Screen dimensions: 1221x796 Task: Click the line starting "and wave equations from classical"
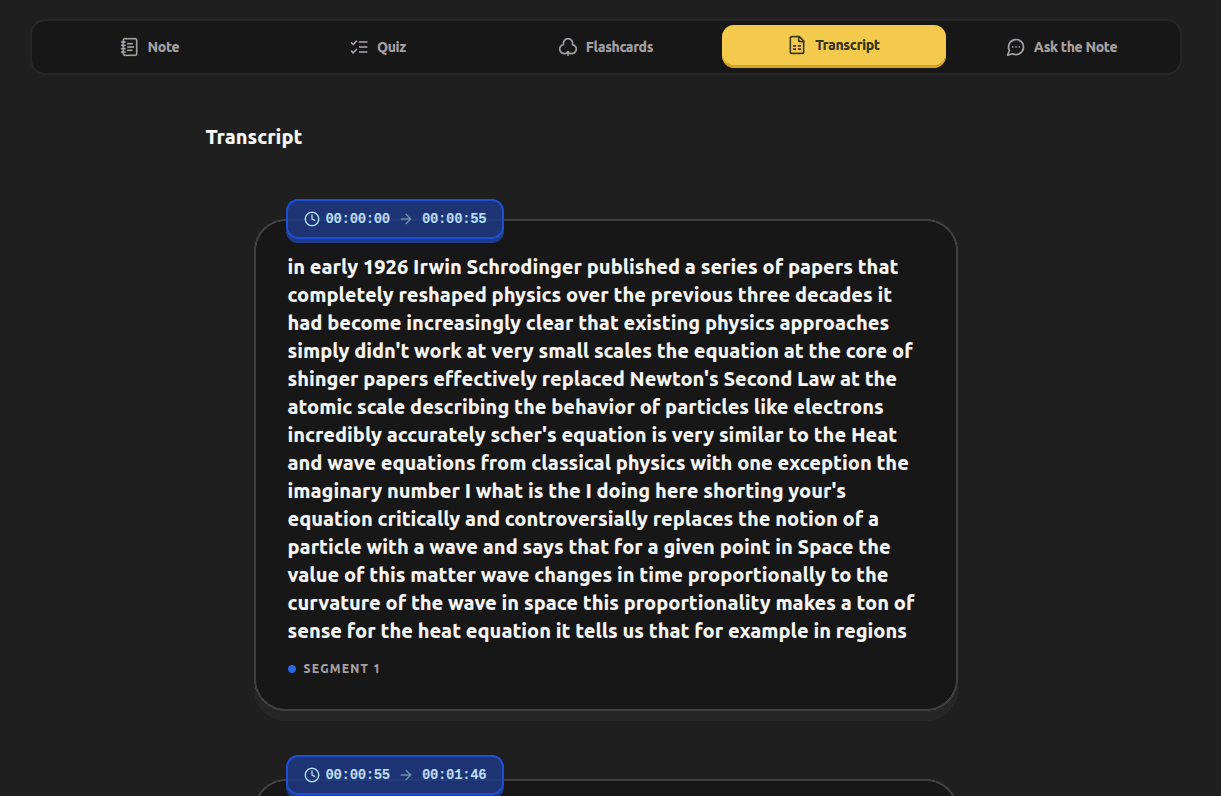coord(598,463)
